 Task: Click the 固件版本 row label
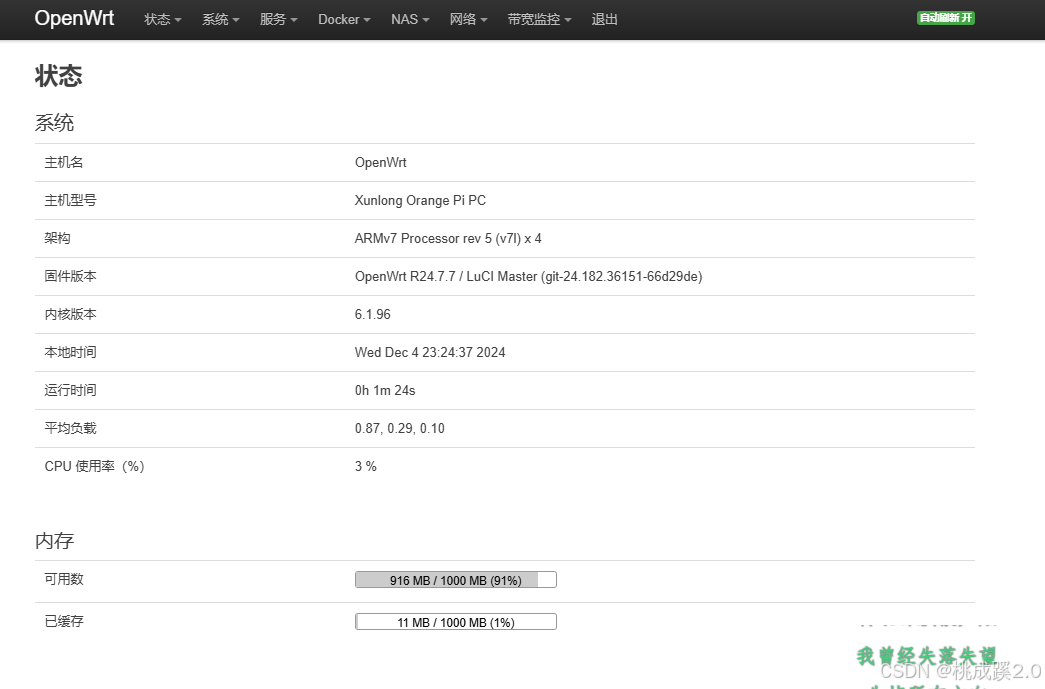[x=71, y=277]
